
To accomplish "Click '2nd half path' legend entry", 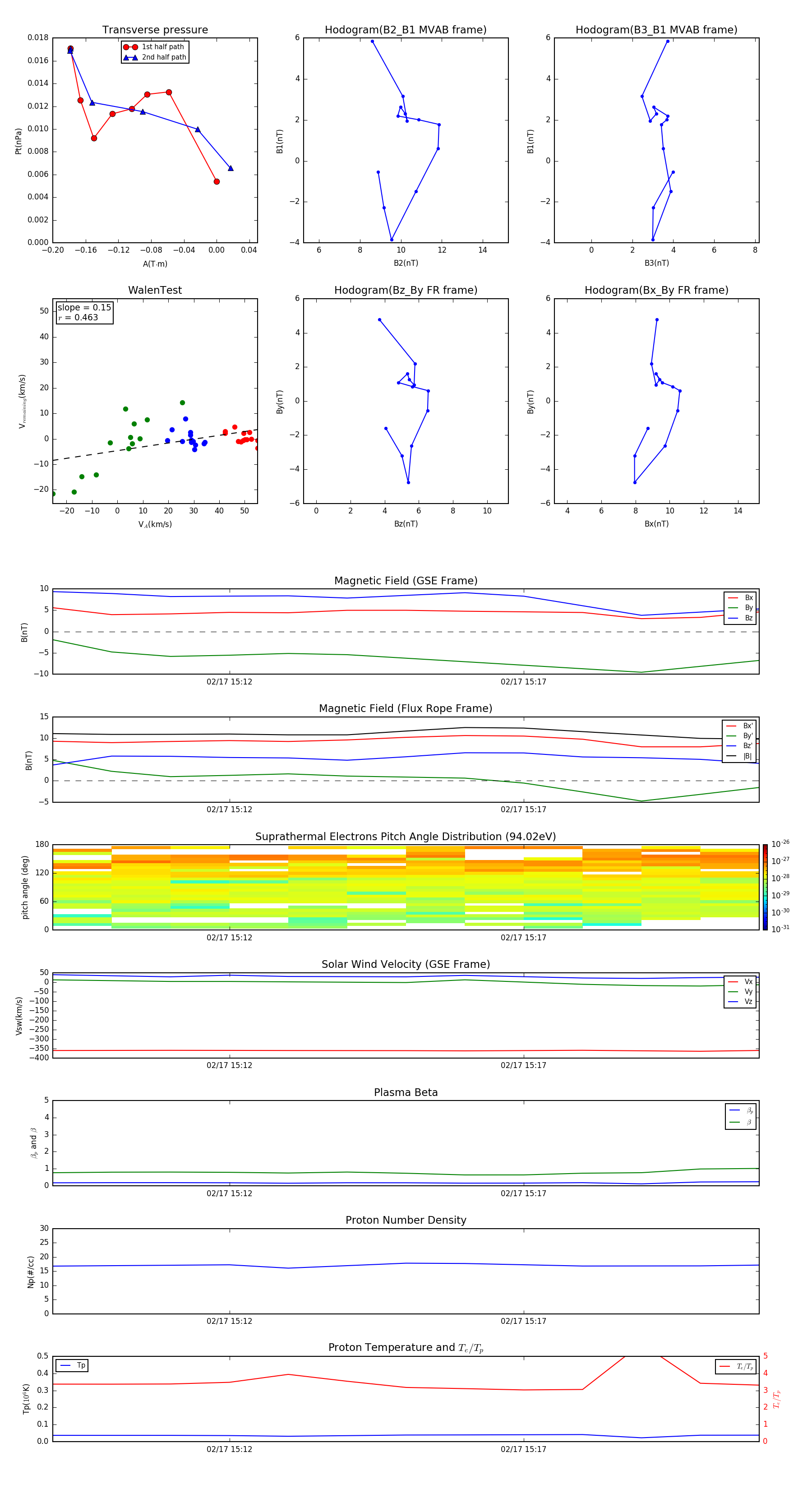I will pos(155,57).
